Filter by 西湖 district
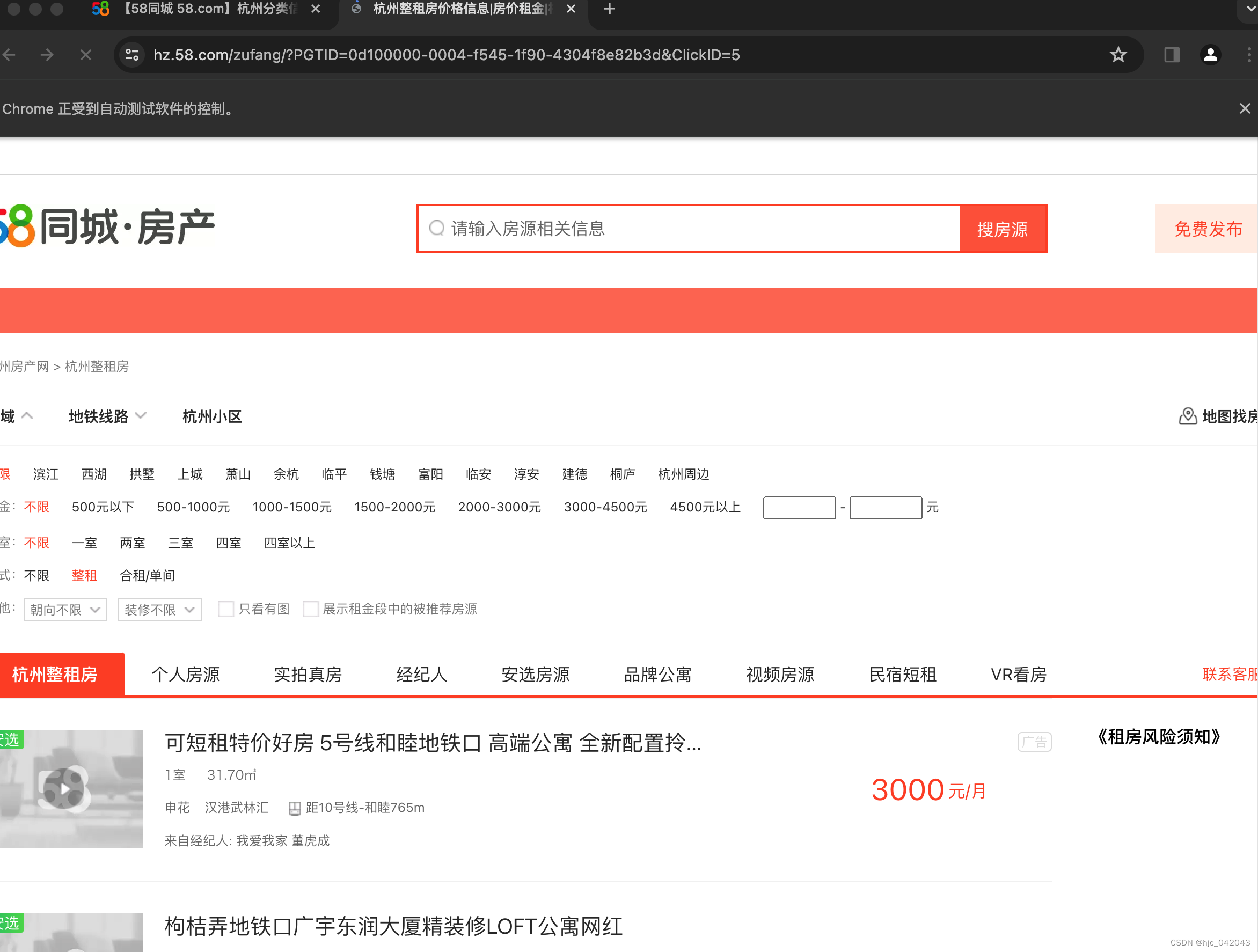Viewport: 1258px width, 952px height. click(94, 474)
